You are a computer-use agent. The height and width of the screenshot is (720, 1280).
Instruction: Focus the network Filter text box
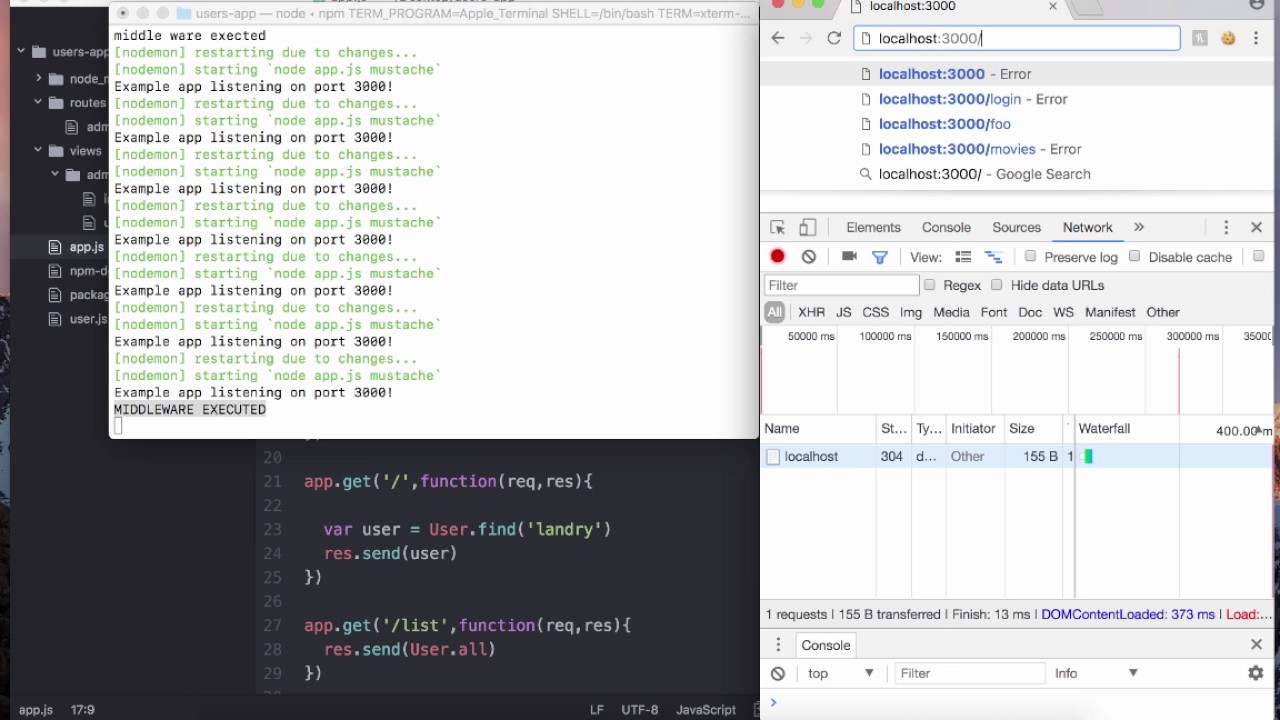[x=841, y=285]
